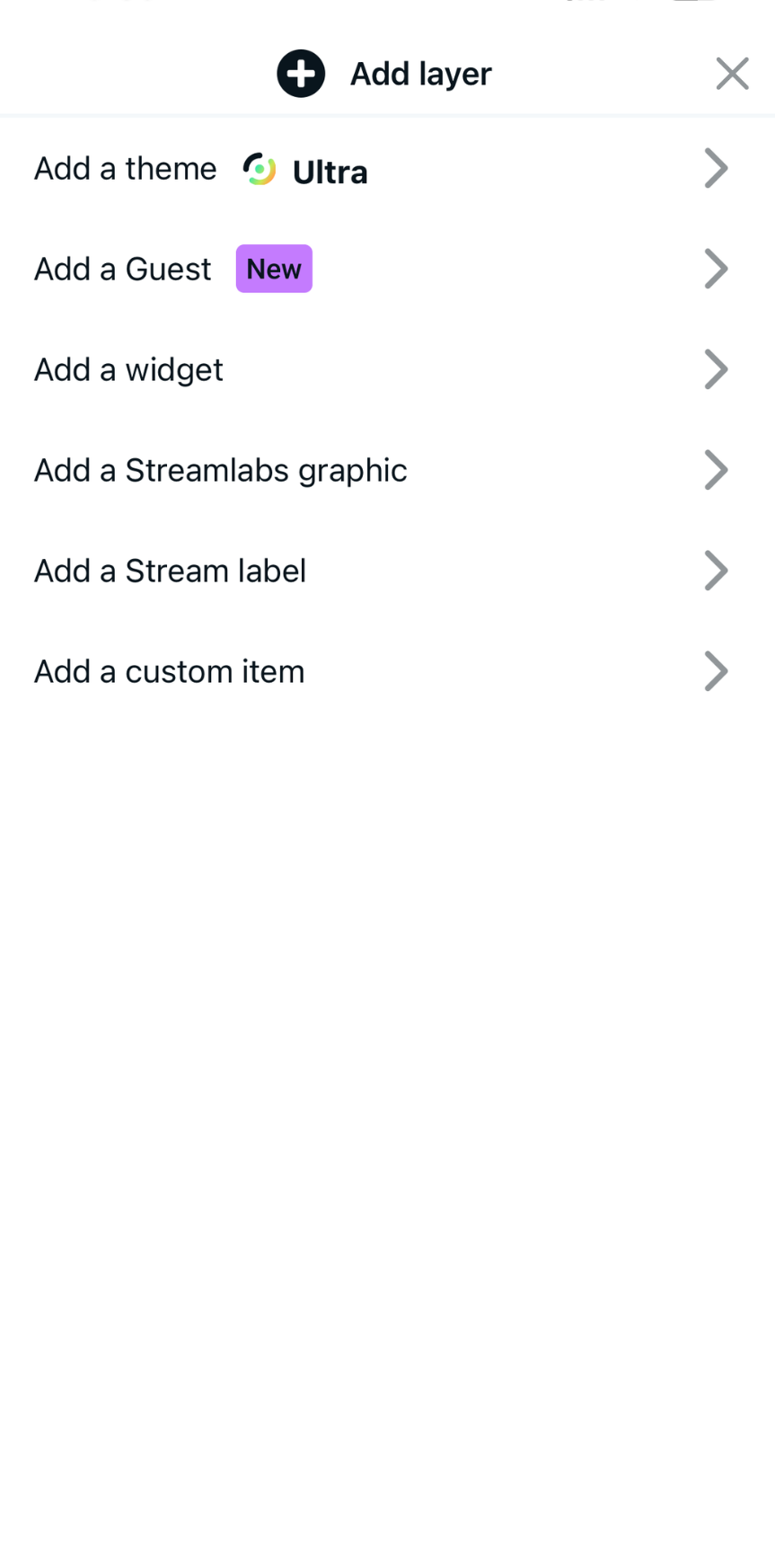The width and height of the screenshot is (775, 1568).
Task: Choose Add a widget
Action: 128,369
